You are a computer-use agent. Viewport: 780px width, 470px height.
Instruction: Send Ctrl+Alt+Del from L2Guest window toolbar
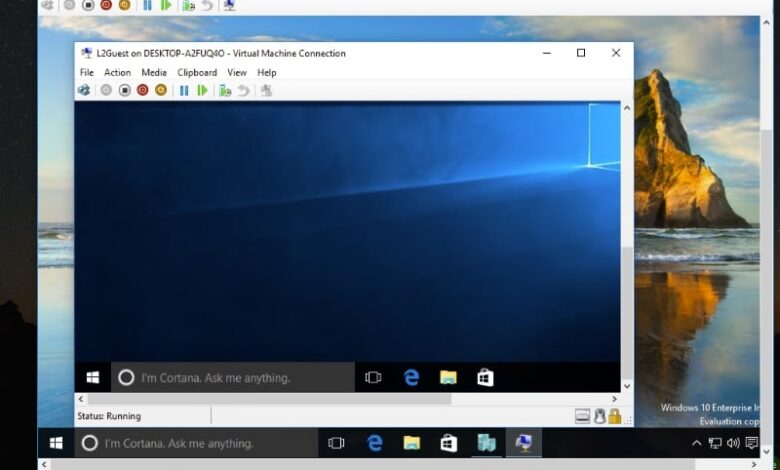click(x=84, y=90)
